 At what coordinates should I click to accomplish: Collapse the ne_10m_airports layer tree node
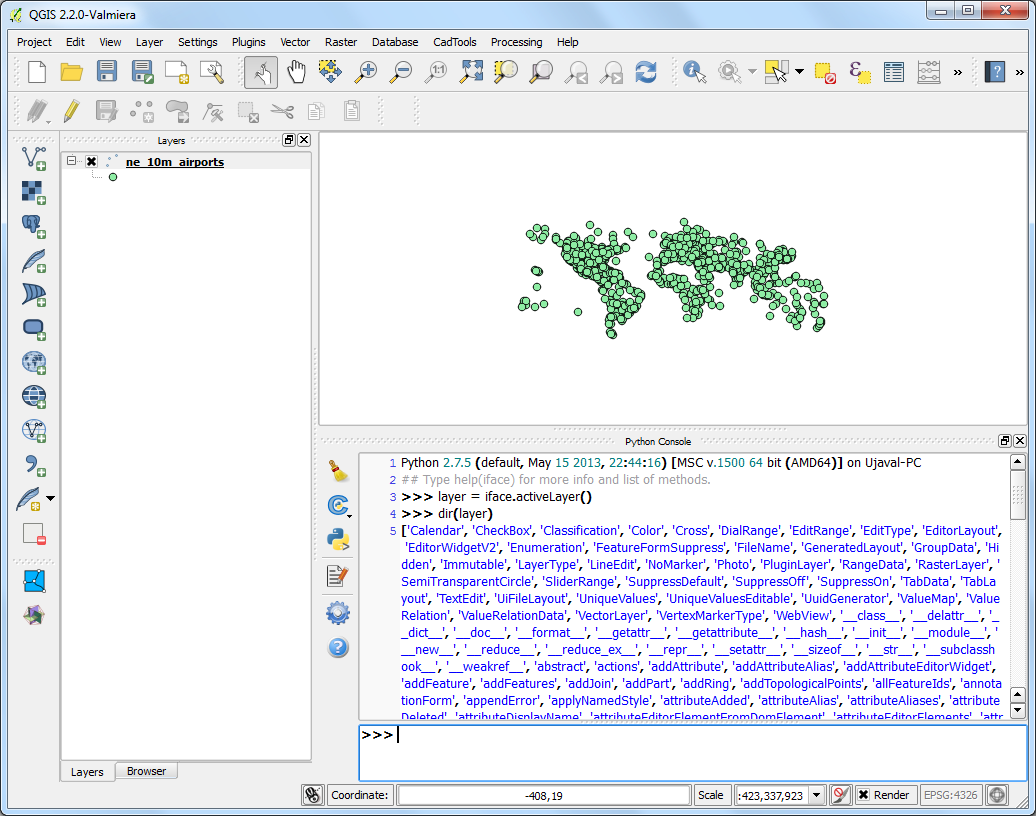click(71, 161)
